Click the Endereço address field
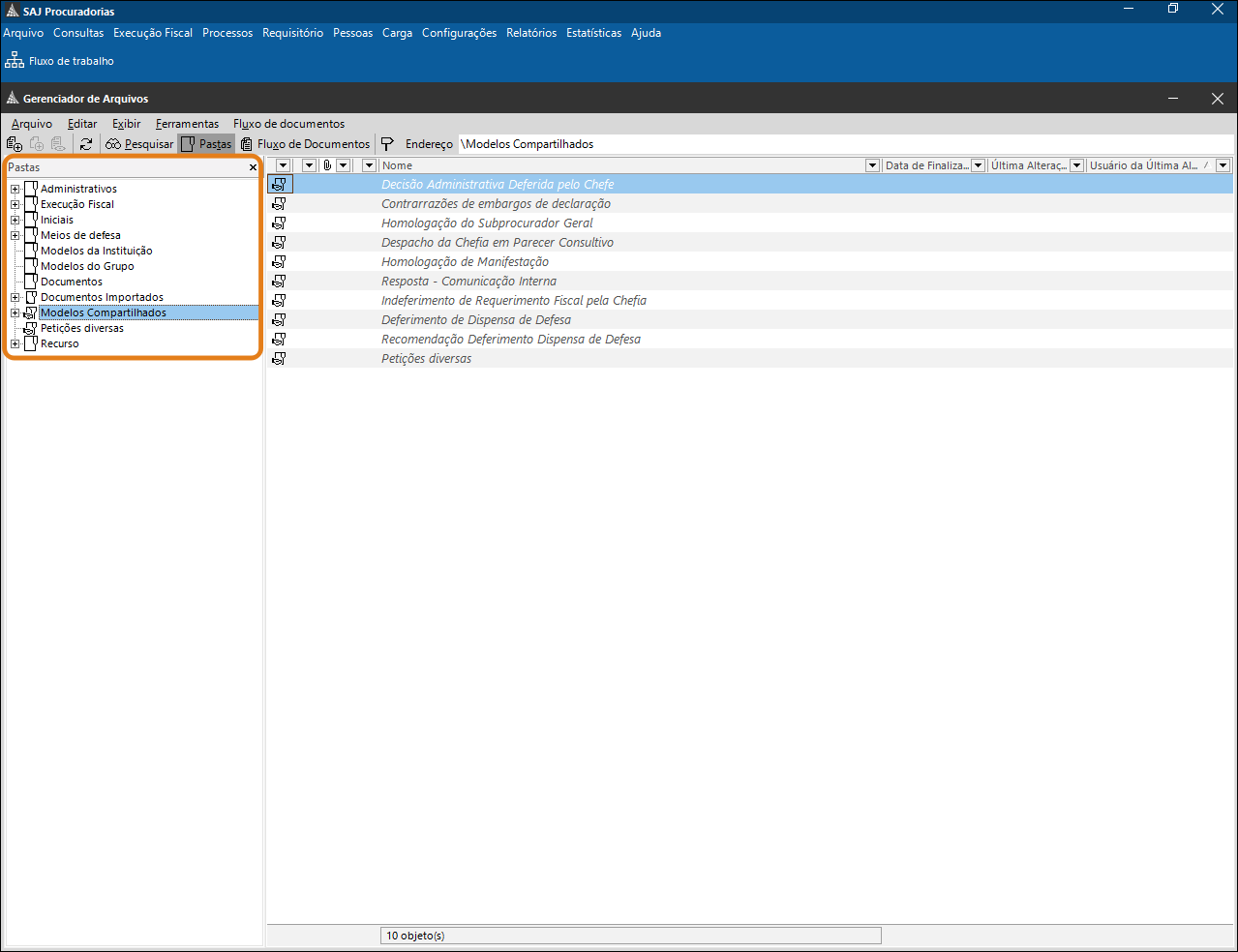 point(842,144)
